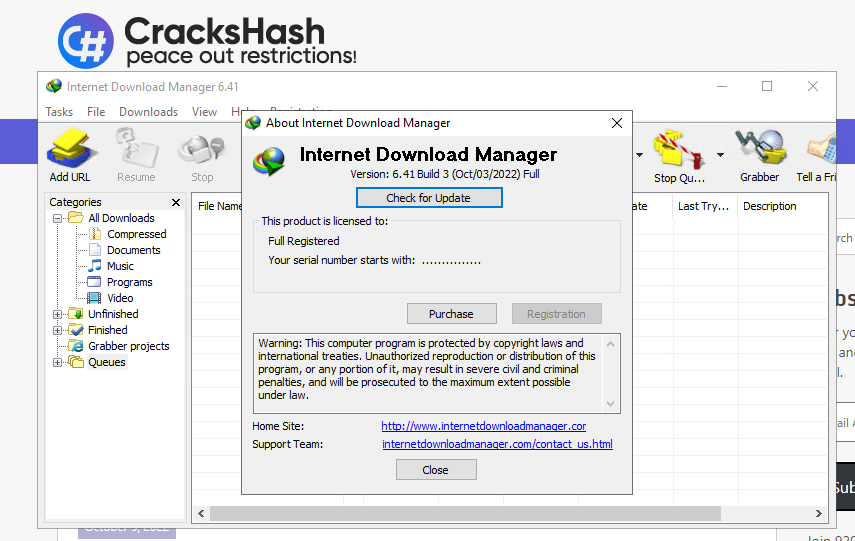Collapse the All Downloads tree node
855x541 pixels.
tap(57, 218)
